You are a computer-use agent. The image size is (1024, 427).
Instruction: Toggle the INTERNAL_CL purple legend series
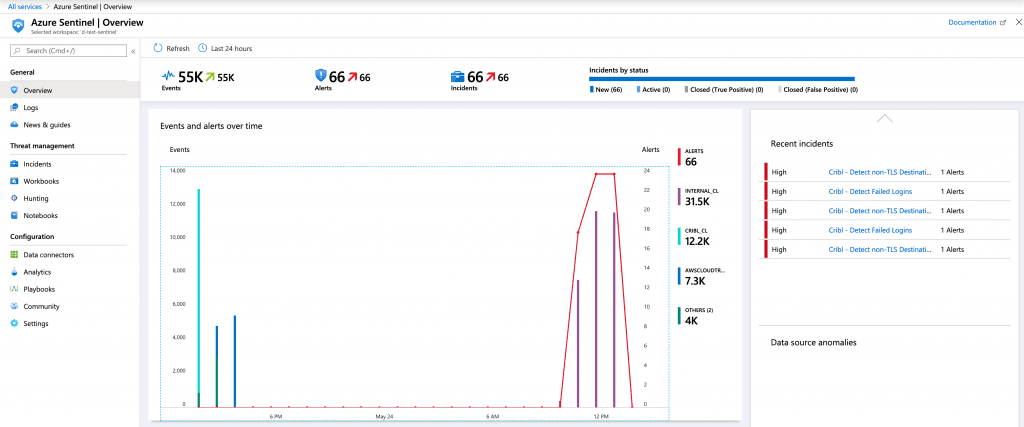tap(700, 196)
